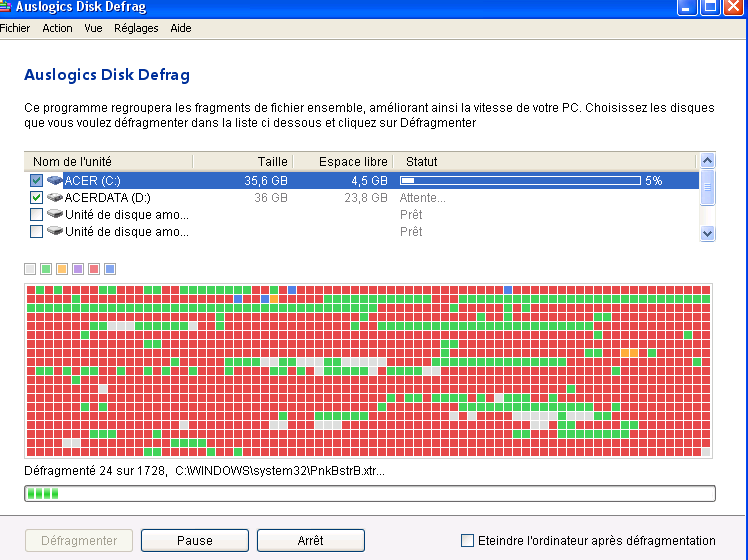Open the Réglages menu
This screenshot has height=560, width=748.
(x=136, y=28)
